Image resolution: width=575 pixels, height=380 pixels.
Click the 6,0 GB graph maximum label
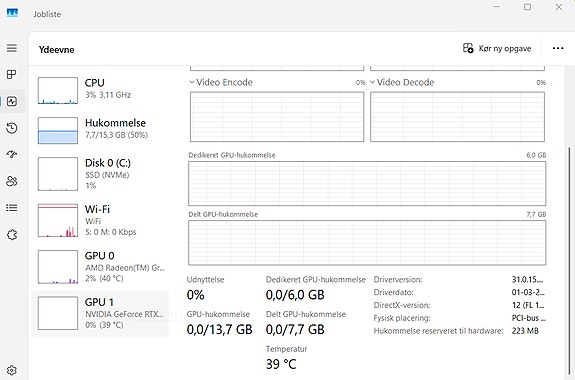(536, 155)
